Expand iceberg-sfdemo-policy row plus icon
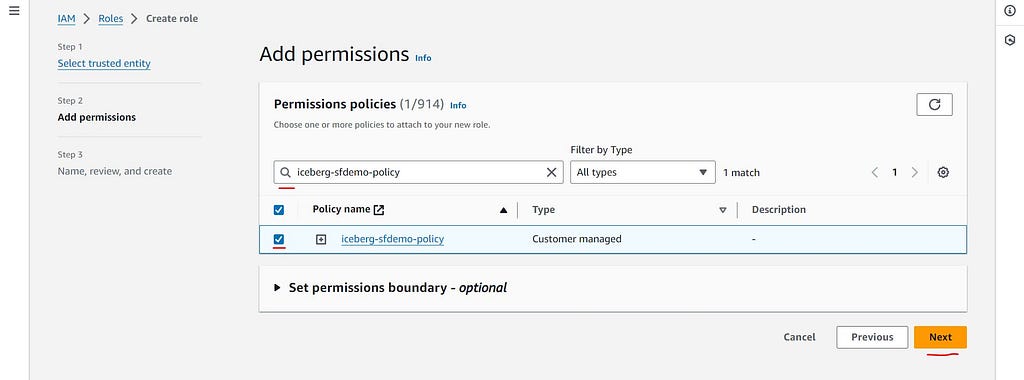Viewport: 1024px width, 380px height. click(321, 240)
